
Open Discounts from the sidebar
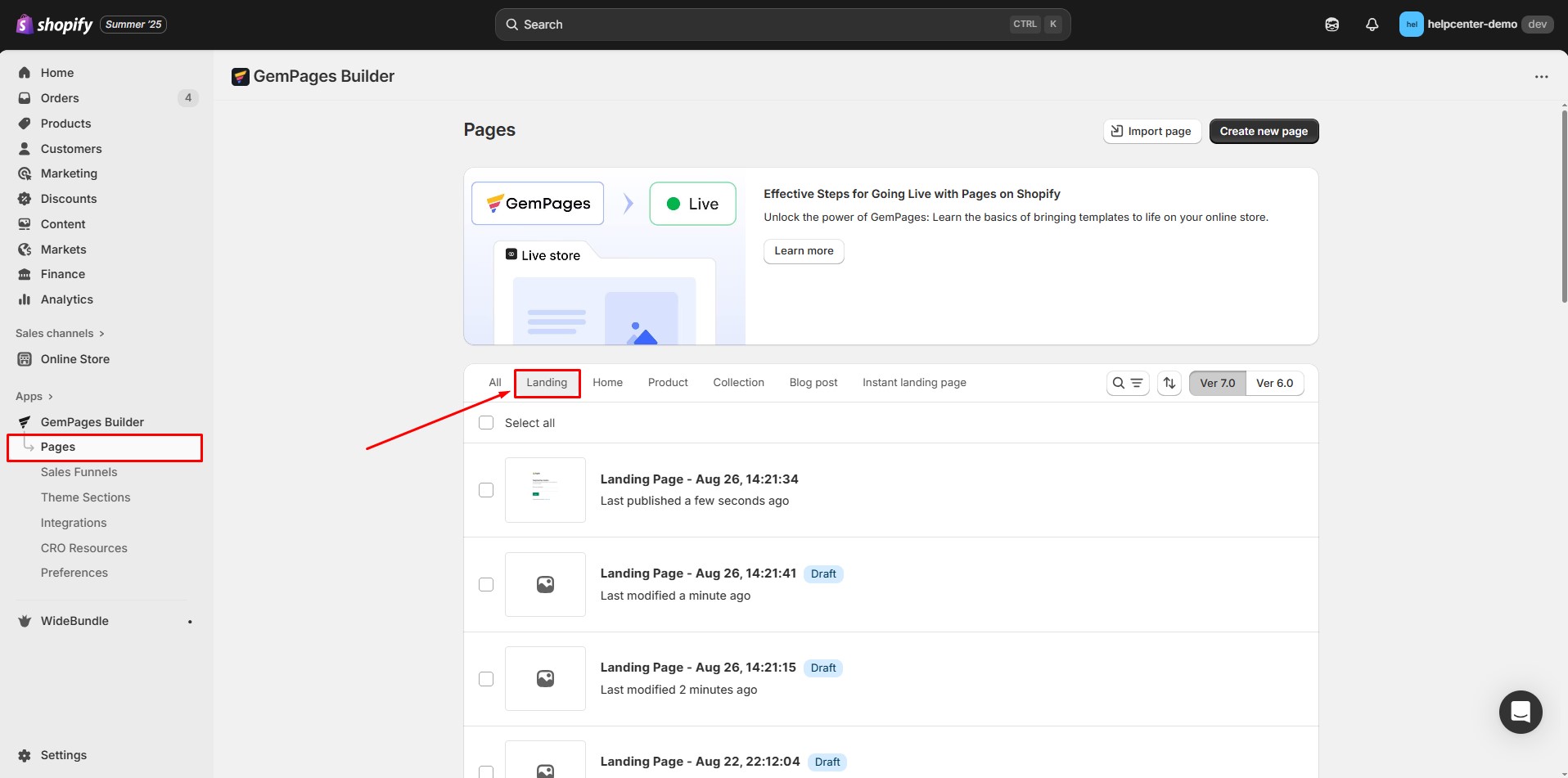click(x=69, y=198)
